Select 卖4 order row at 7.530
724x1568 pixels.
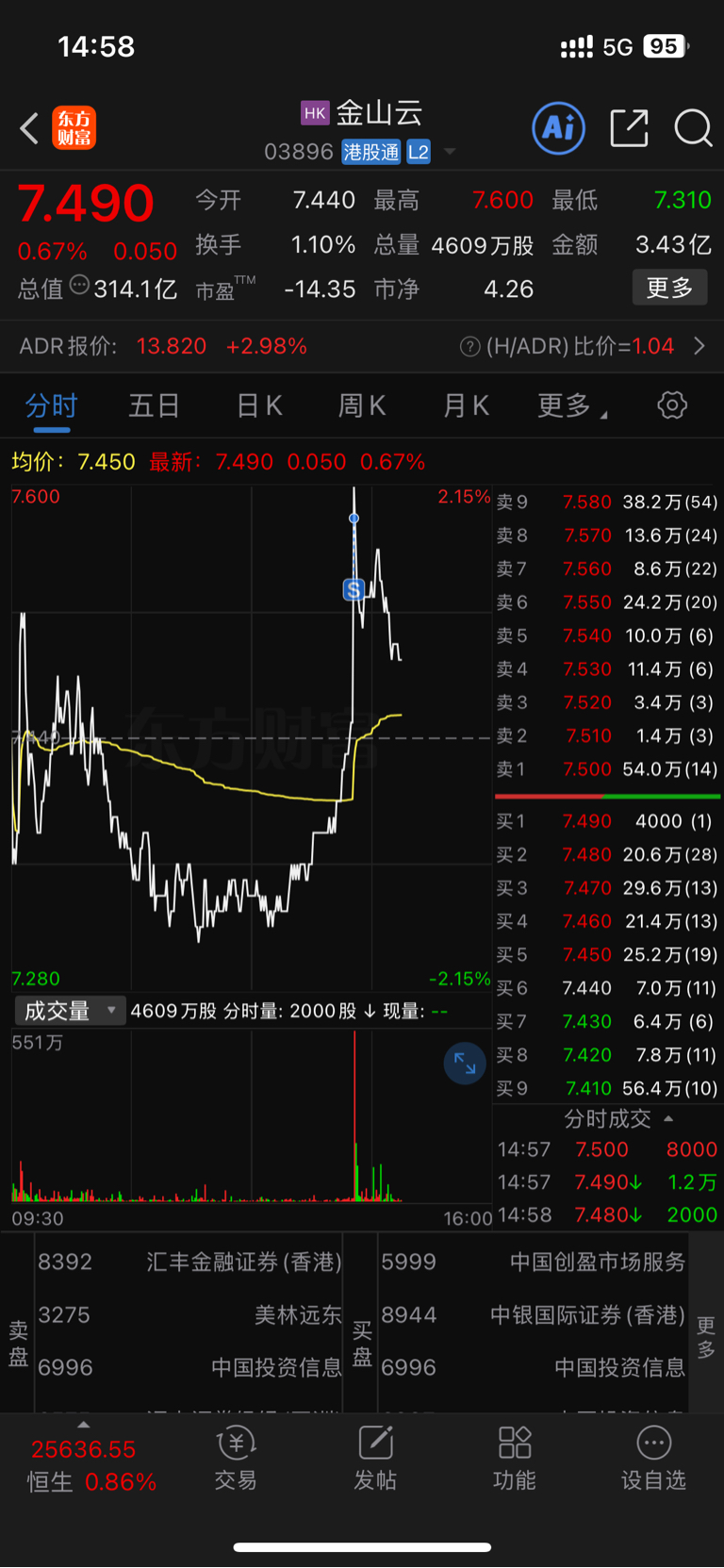(607, 669)
